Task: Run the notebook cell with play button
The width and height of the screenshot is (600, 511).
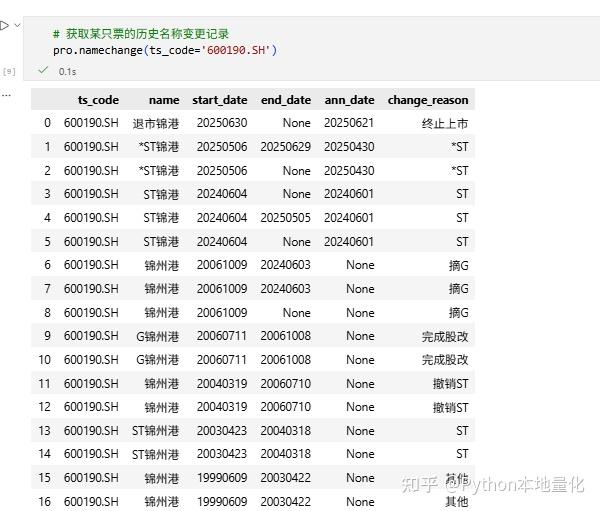Action: tap(3, 24)
